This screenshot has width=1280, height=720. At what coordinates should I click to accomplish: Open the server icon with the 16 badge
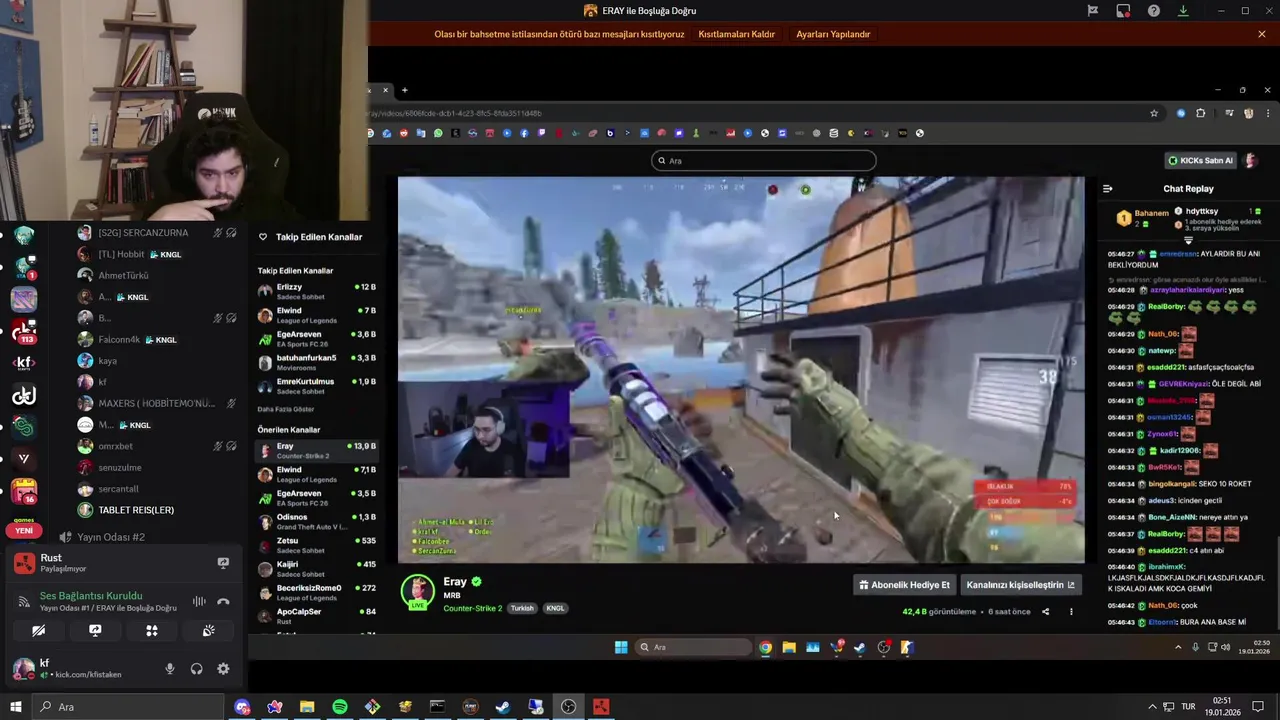coord(24,491)
